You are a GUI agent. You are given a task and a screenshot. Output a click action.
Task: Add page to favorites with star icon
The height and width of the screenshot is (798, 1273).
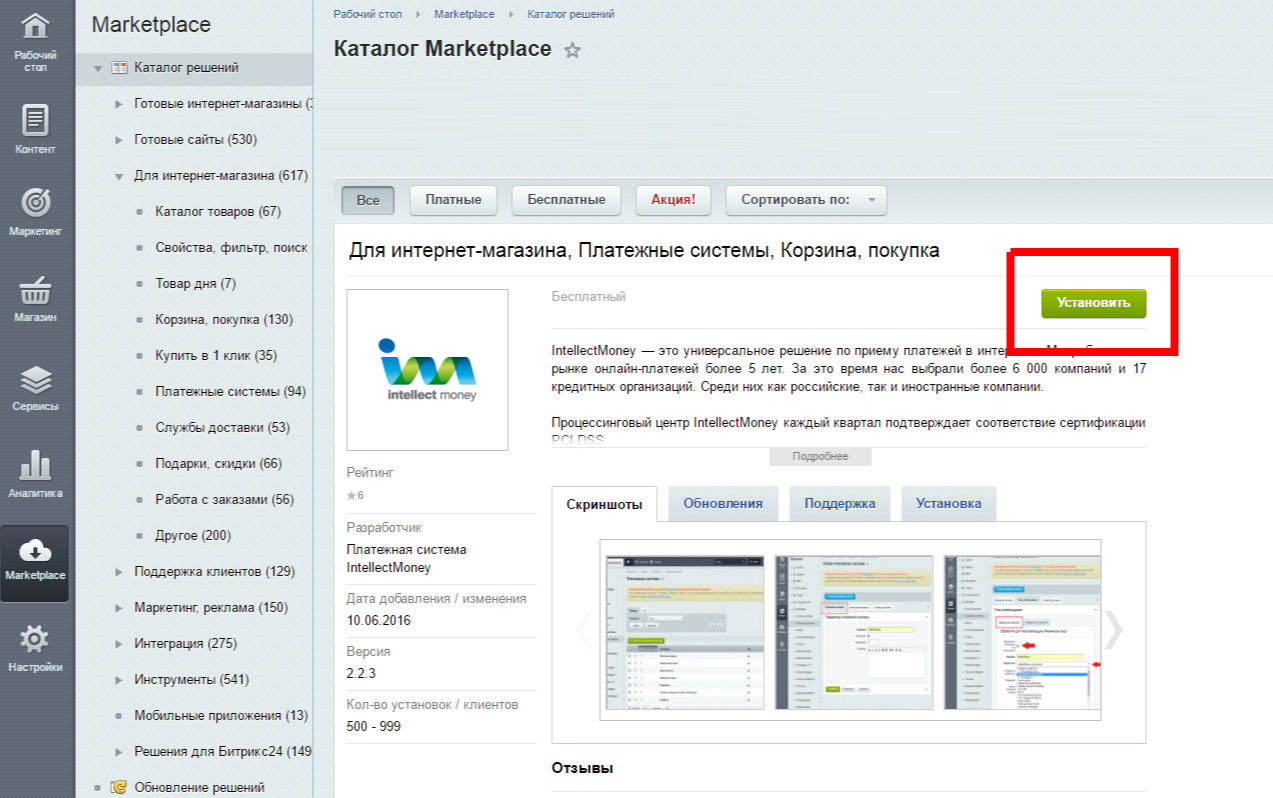(x=572, y=50)
